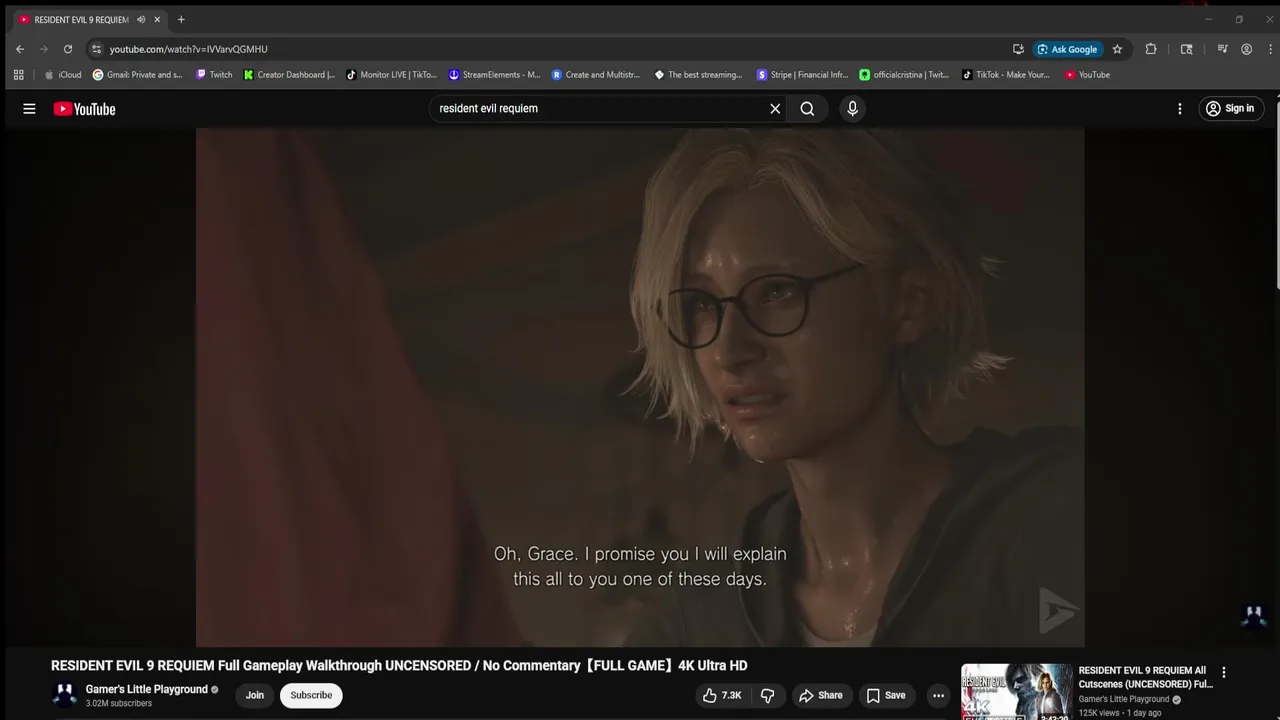The width and height of the screenshot is (1280, 720).
Task: Bookmark this page with star icon
Action: pyautogui.click(x=1117, y=49)
